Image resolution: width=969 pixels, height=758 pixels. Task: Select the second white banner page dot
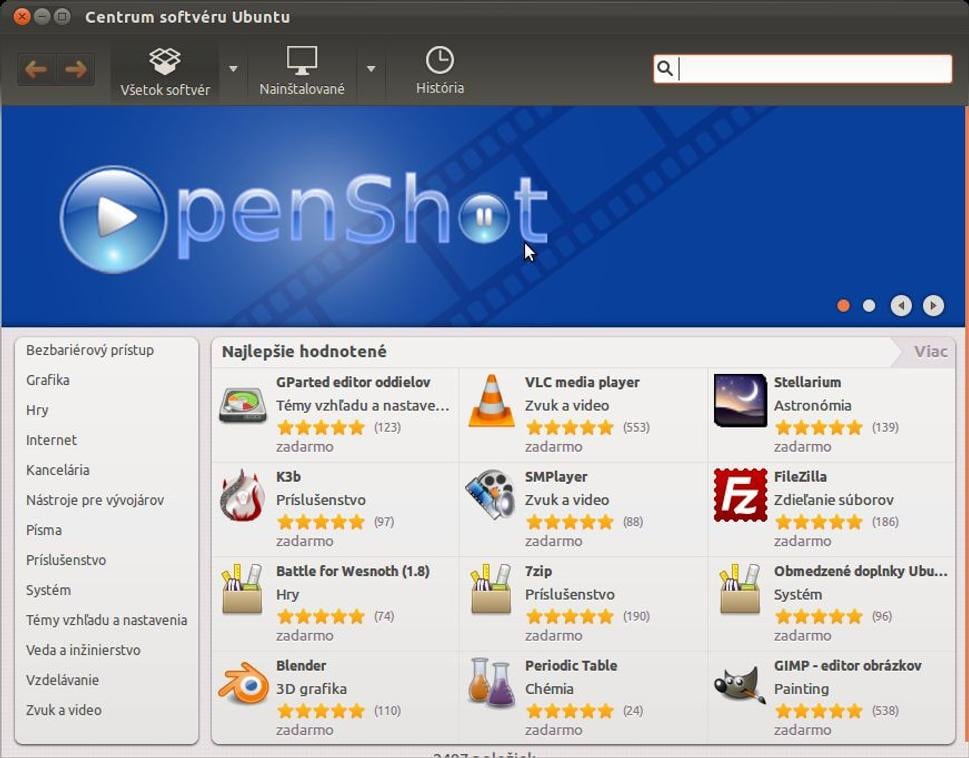(x=869, y=305)
